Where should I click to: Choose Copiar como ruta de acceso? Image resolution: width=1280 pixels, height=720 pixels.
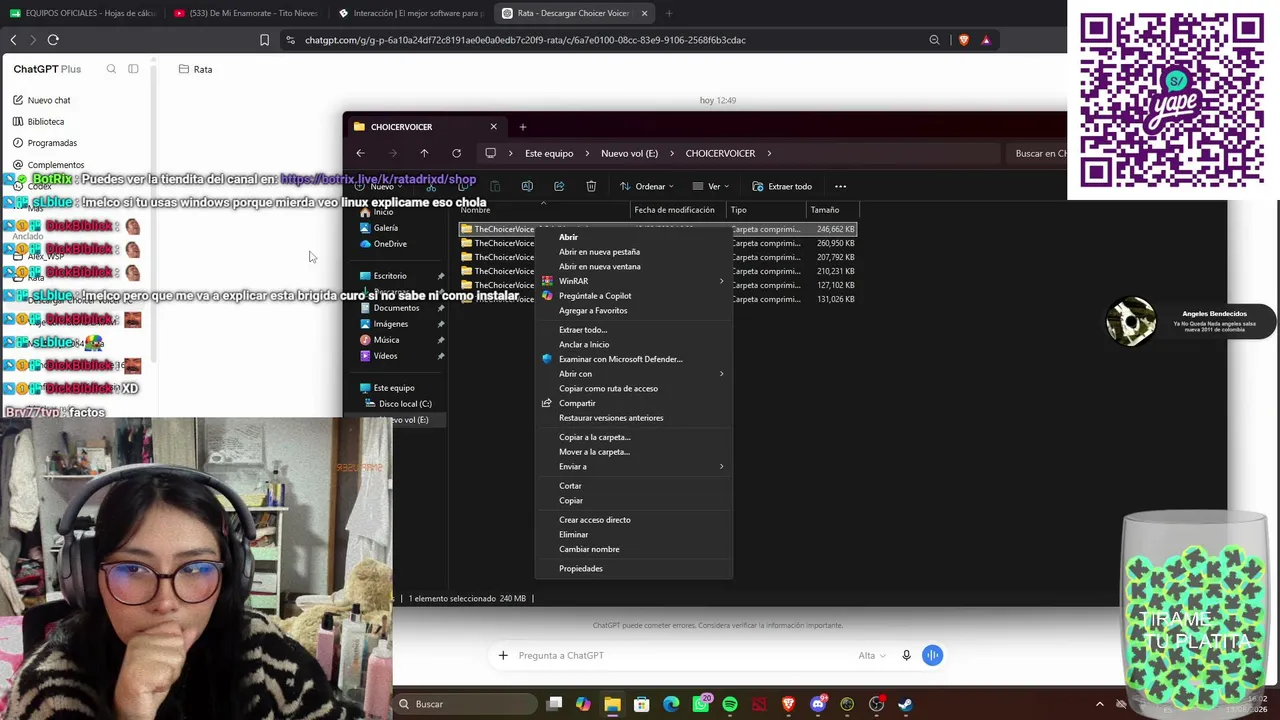pos(633,389)
